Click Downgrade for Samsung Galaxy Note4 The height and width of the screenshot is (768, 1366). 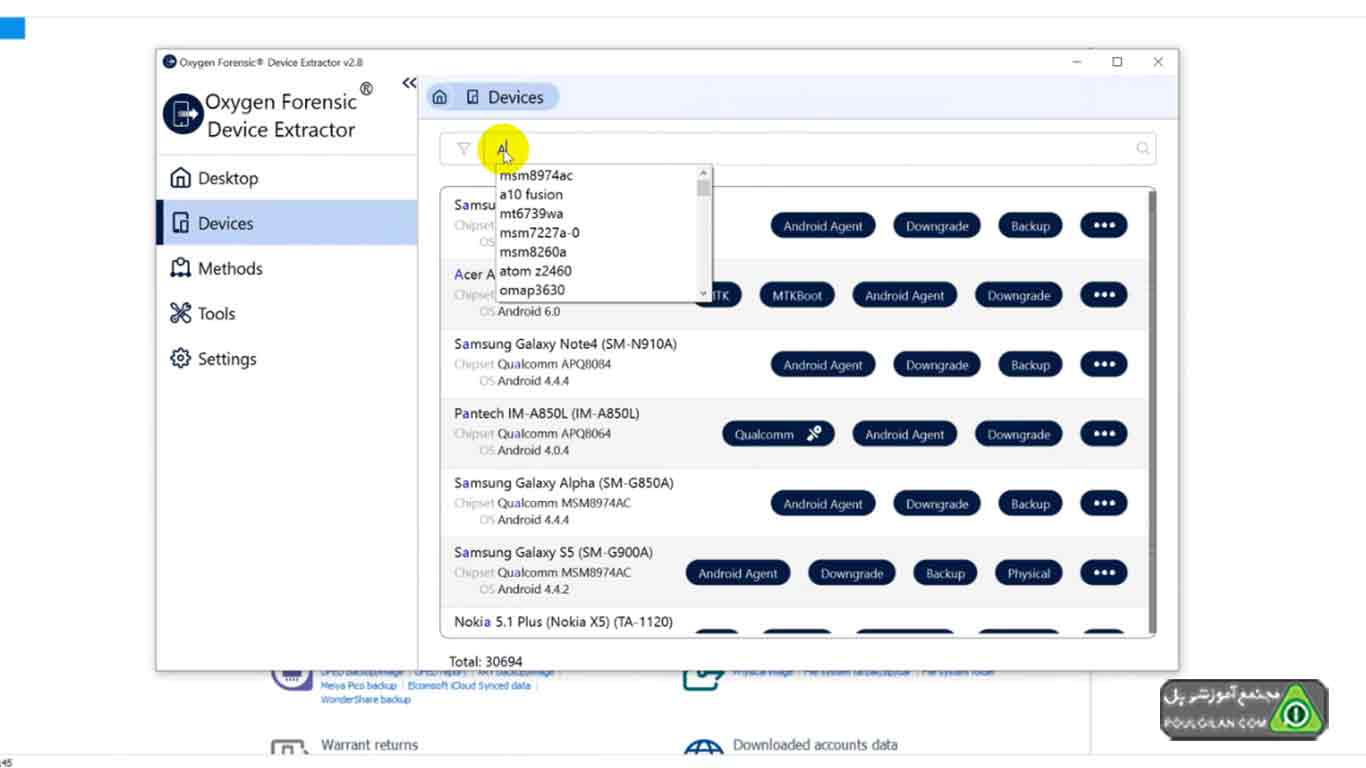point(937,365)
